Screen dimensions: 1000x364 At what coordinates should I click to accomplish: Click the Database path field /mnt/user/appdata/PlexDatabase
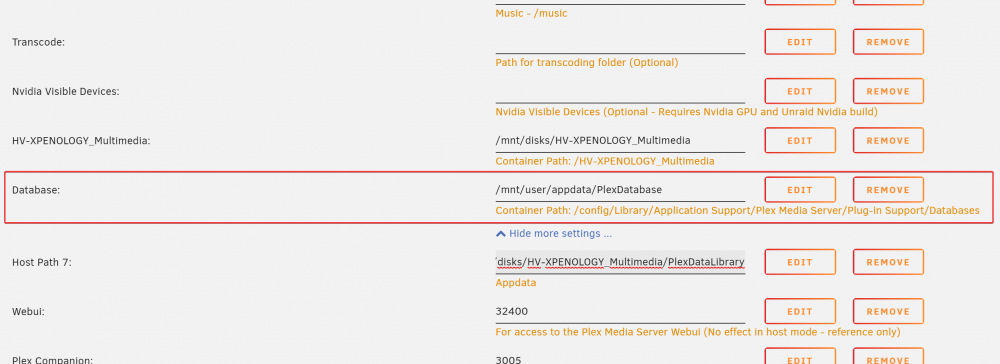(620, 190)
